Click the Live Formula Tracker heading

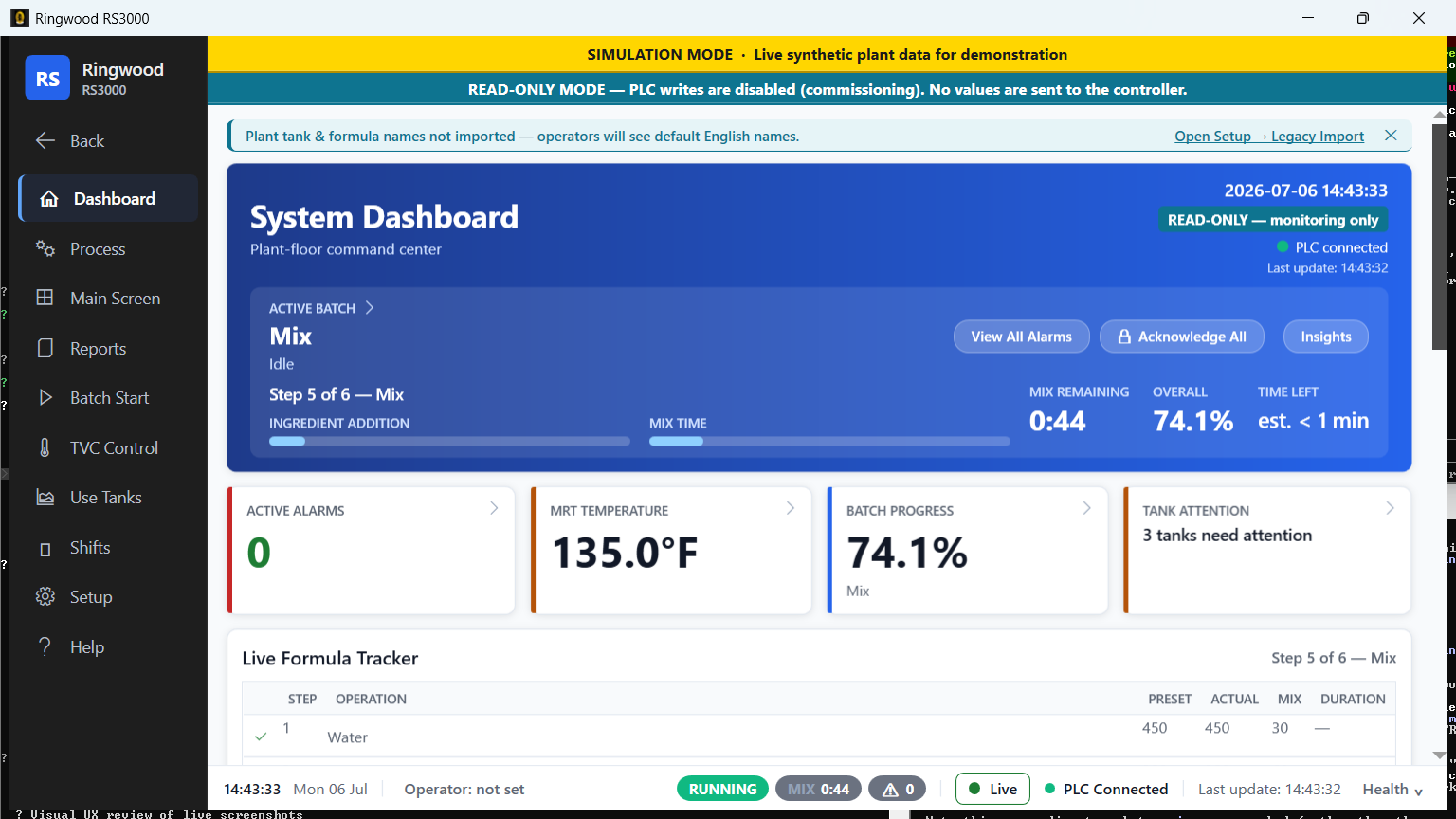point(330,659)
